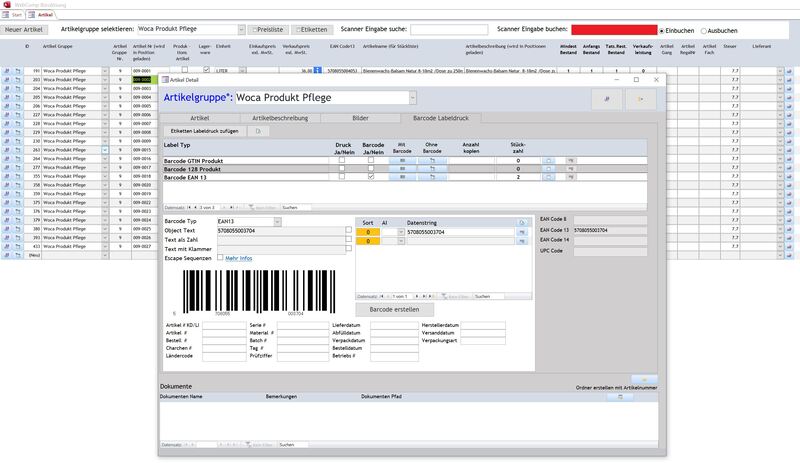
Task: Click copy icon for article row ID 204
Action: [18, 88]
